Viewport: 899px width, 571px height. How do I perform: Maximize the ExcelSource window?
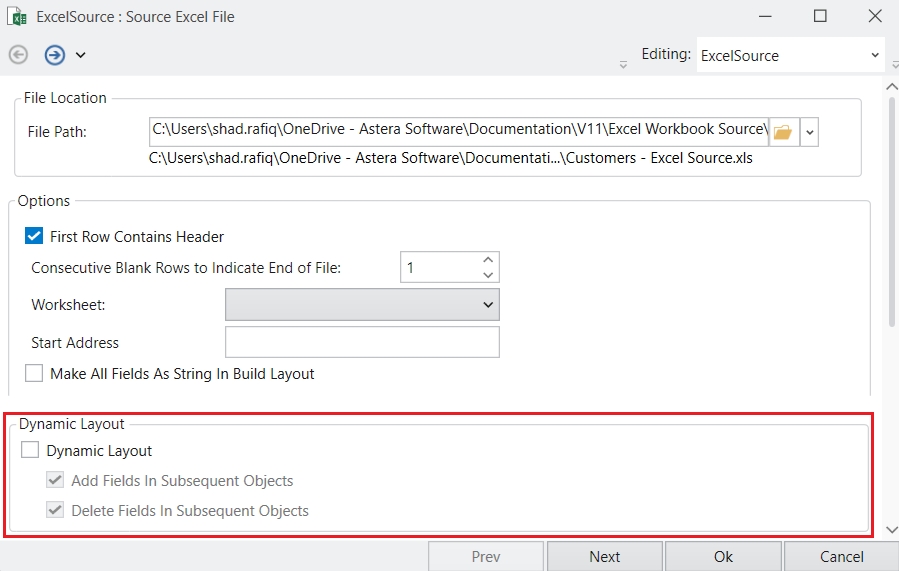(820, 16)
